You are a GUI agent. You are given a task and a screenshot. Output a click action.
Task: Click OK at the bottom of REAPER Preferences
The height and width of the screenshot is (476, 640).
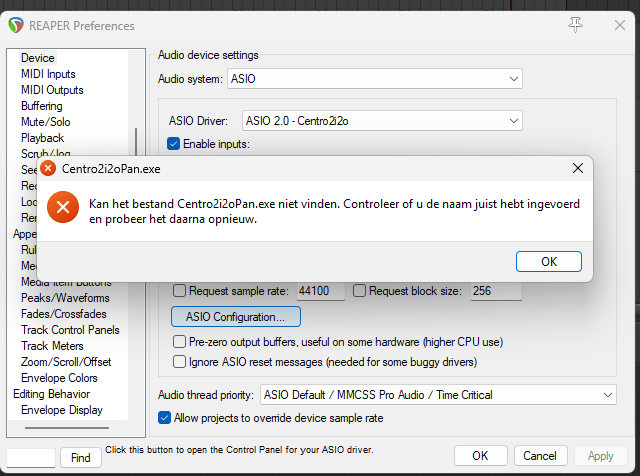click(480, 456)
